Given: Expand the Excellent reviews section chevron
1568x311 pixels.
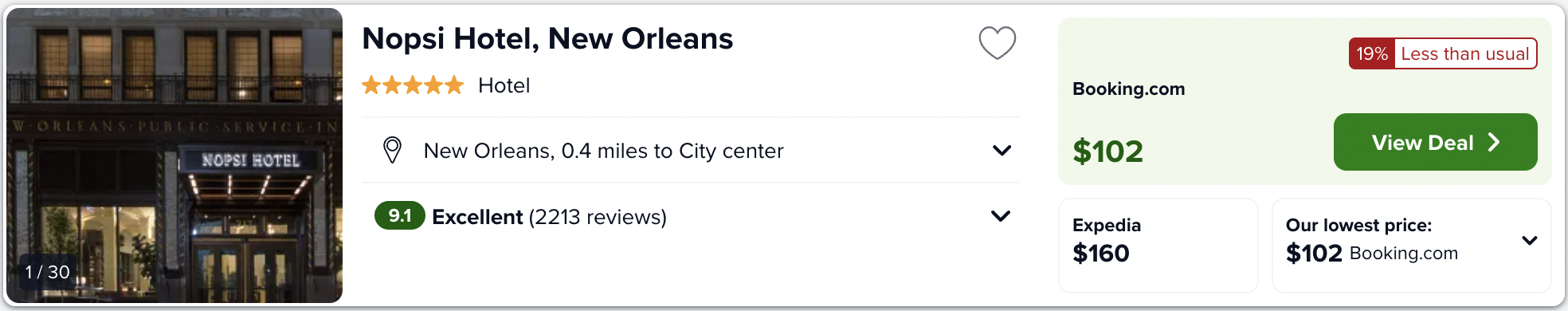Looking at the screenshot, I should [x=1001, y=216].
